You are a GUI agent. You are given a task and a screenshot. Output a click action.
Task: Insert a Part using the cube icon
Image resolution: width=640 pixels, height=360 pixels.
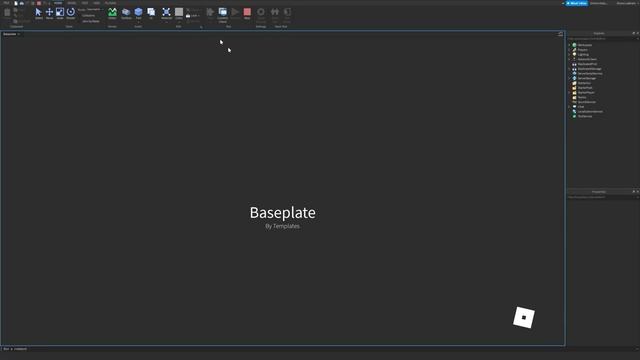tap(138, 12)
